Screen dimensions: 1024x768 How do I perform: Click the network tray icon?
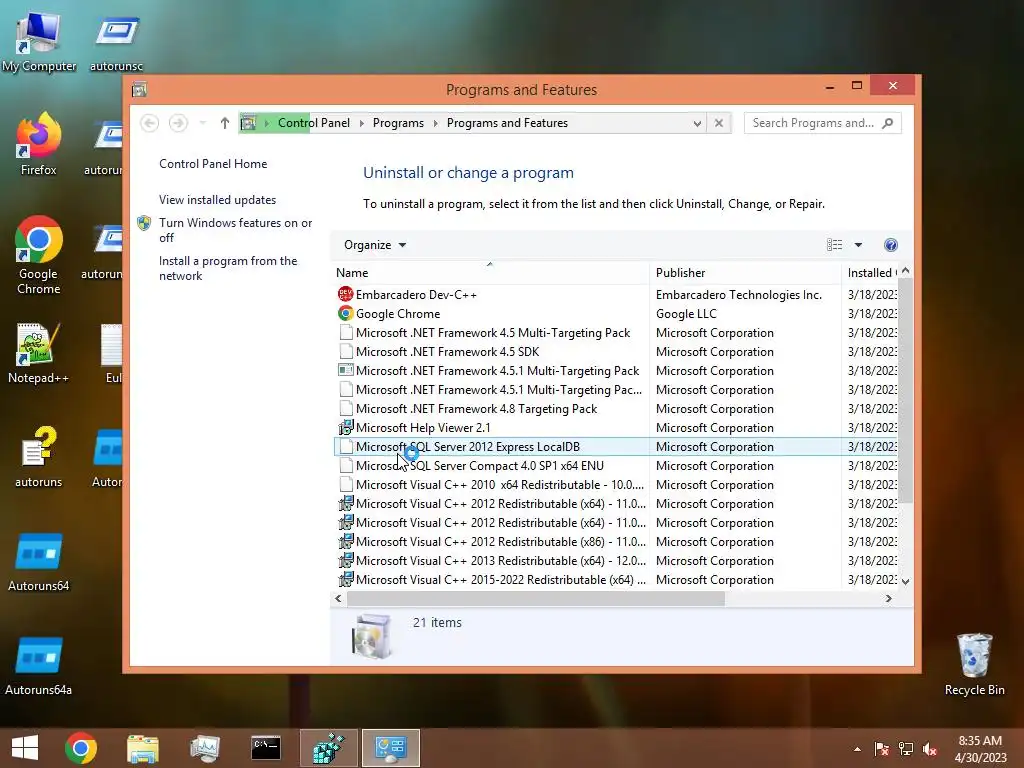(x=906, y=749)
